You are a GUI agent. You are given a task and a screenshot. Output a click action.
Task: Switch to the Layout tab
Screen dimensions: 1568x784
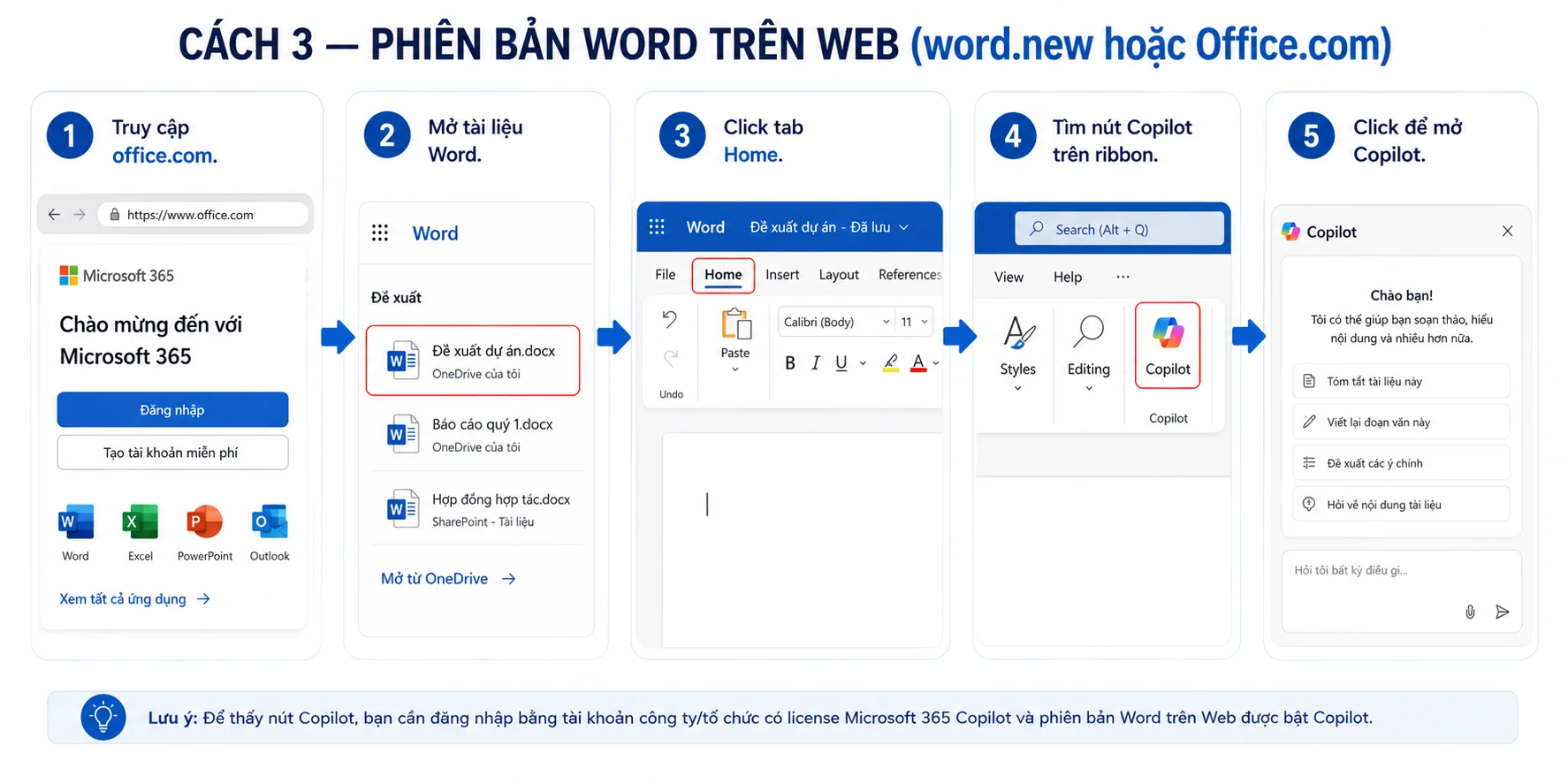(839, 275)
